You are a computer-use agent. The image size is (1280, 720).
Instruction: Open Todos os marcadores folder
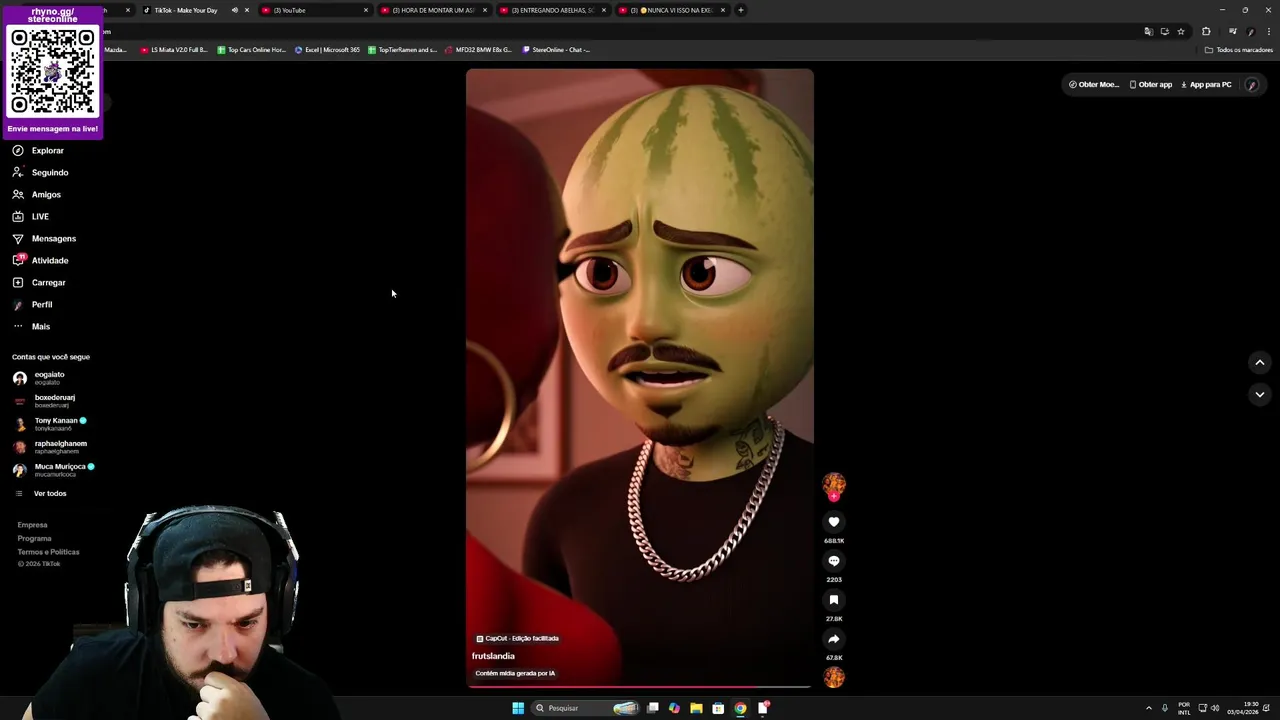point(1239,50)
